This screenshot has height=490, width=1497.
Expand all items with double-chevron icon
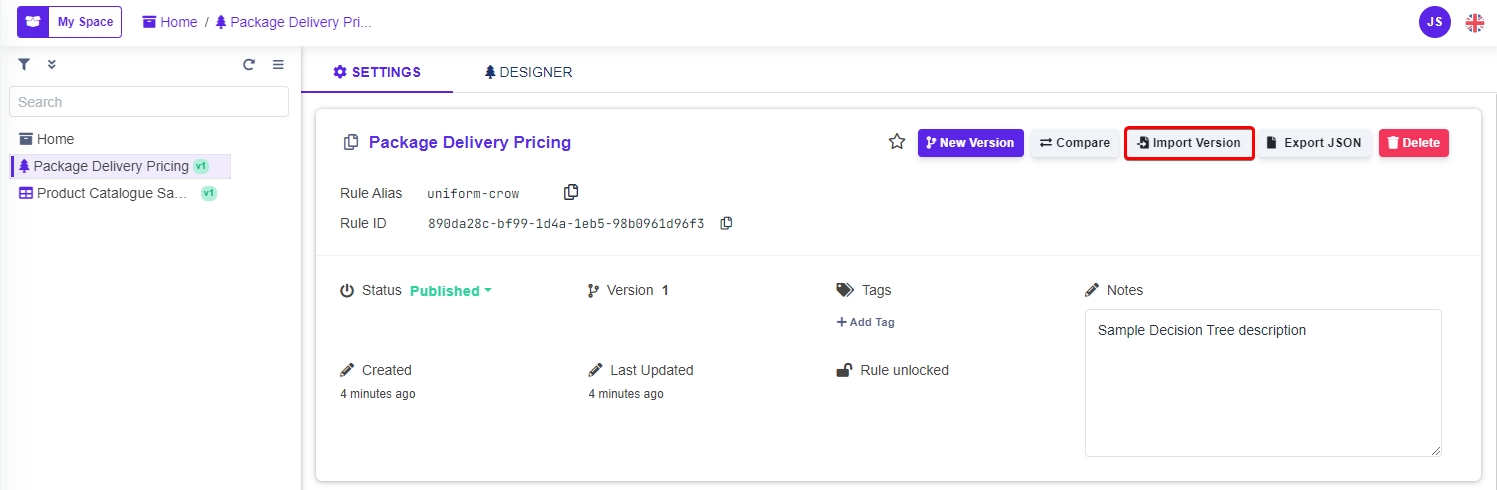(x=52, y=64)
